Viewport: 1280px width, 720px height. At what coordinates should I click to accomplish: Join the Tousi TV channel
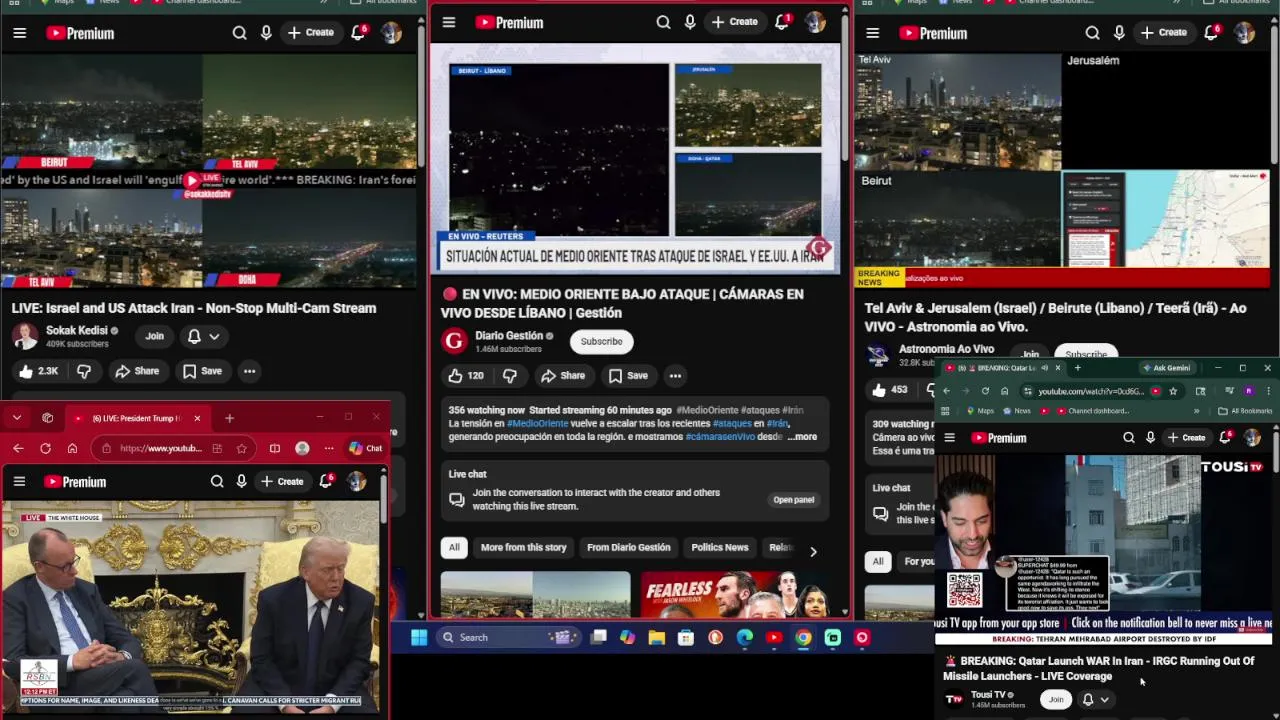coord(1056,700)
